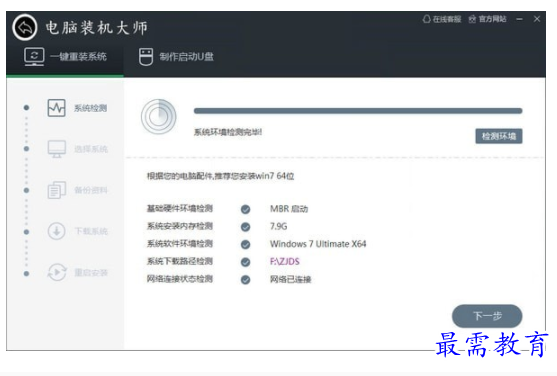Screen dimensions: 557x376
Task: Click the official website home icon
Action: click(x=472, y=19)
